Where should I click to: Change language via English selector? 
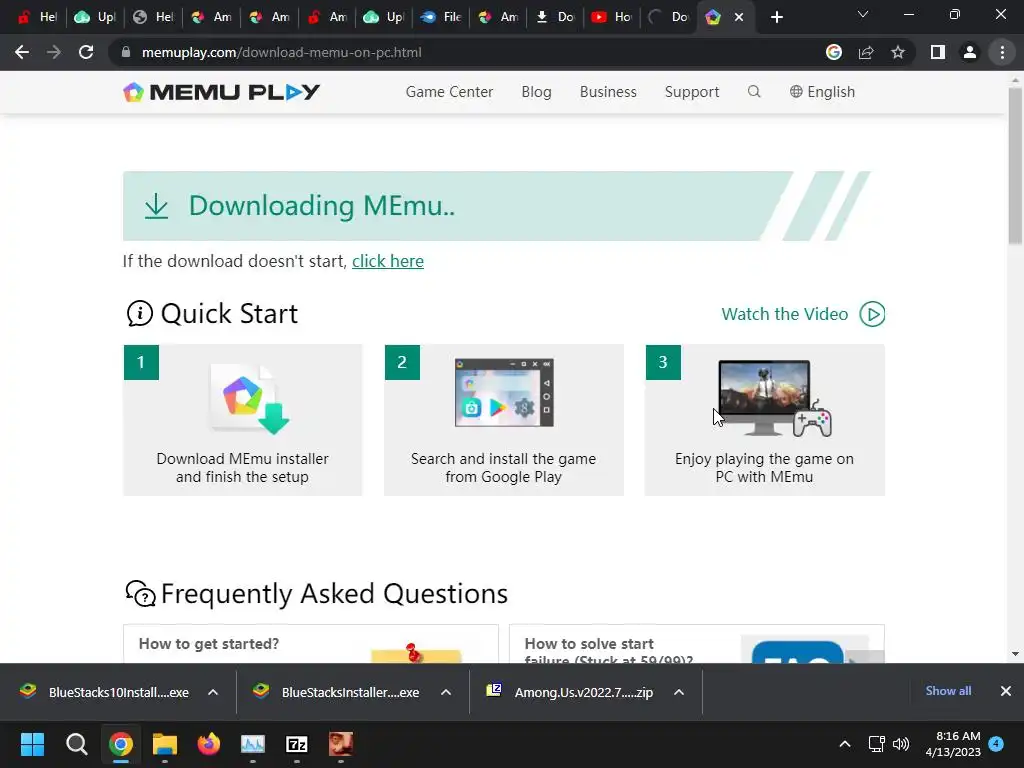click(822, 92)
